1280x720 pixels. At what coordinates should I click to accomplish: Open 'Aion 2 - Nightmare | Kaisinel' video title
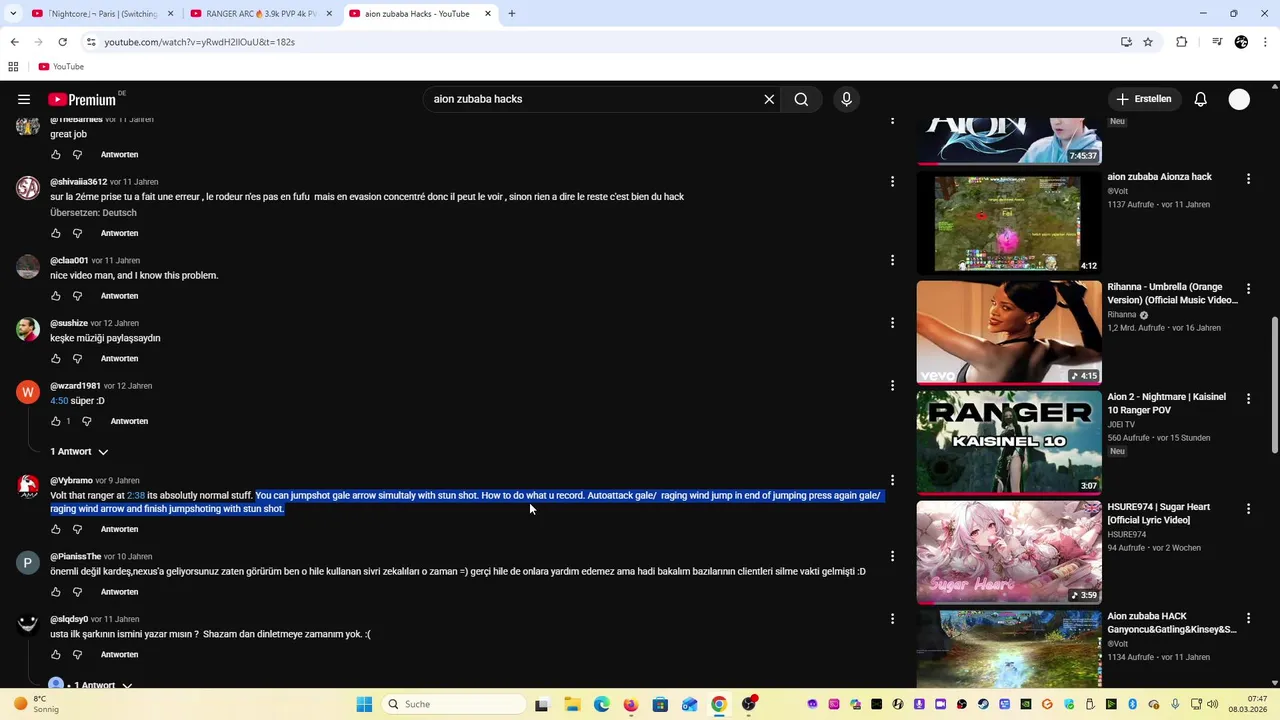tap(1166, 403)
